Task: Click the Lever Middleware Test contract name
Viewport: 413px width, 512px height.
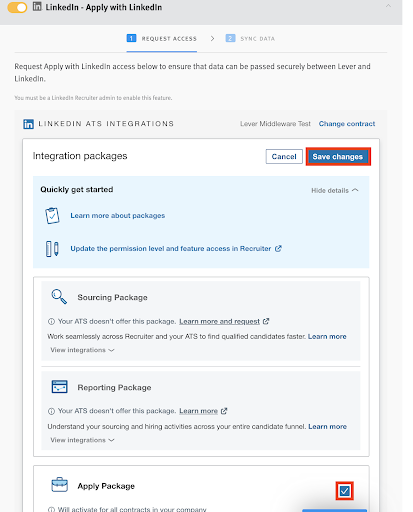Action: click(275, 124)
